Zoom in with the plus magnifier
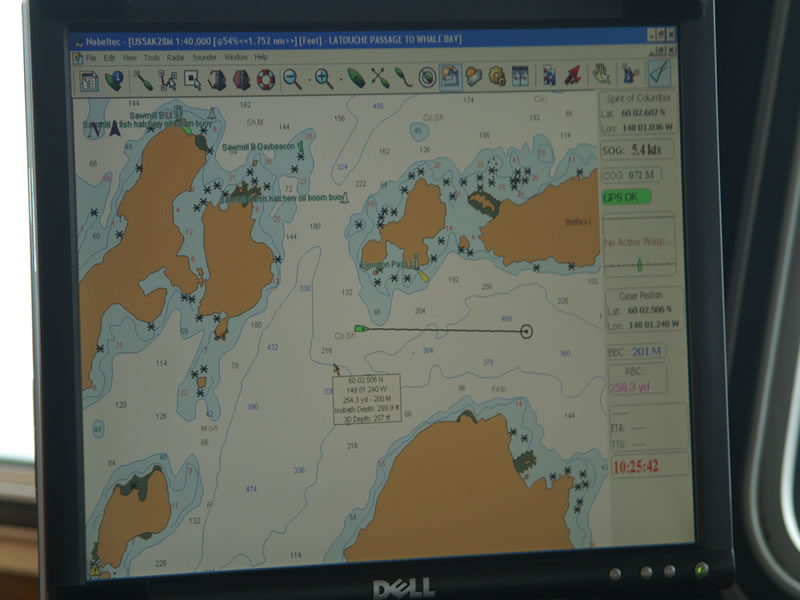This screenshot has height=600, width=800. [x=324, y=79]
